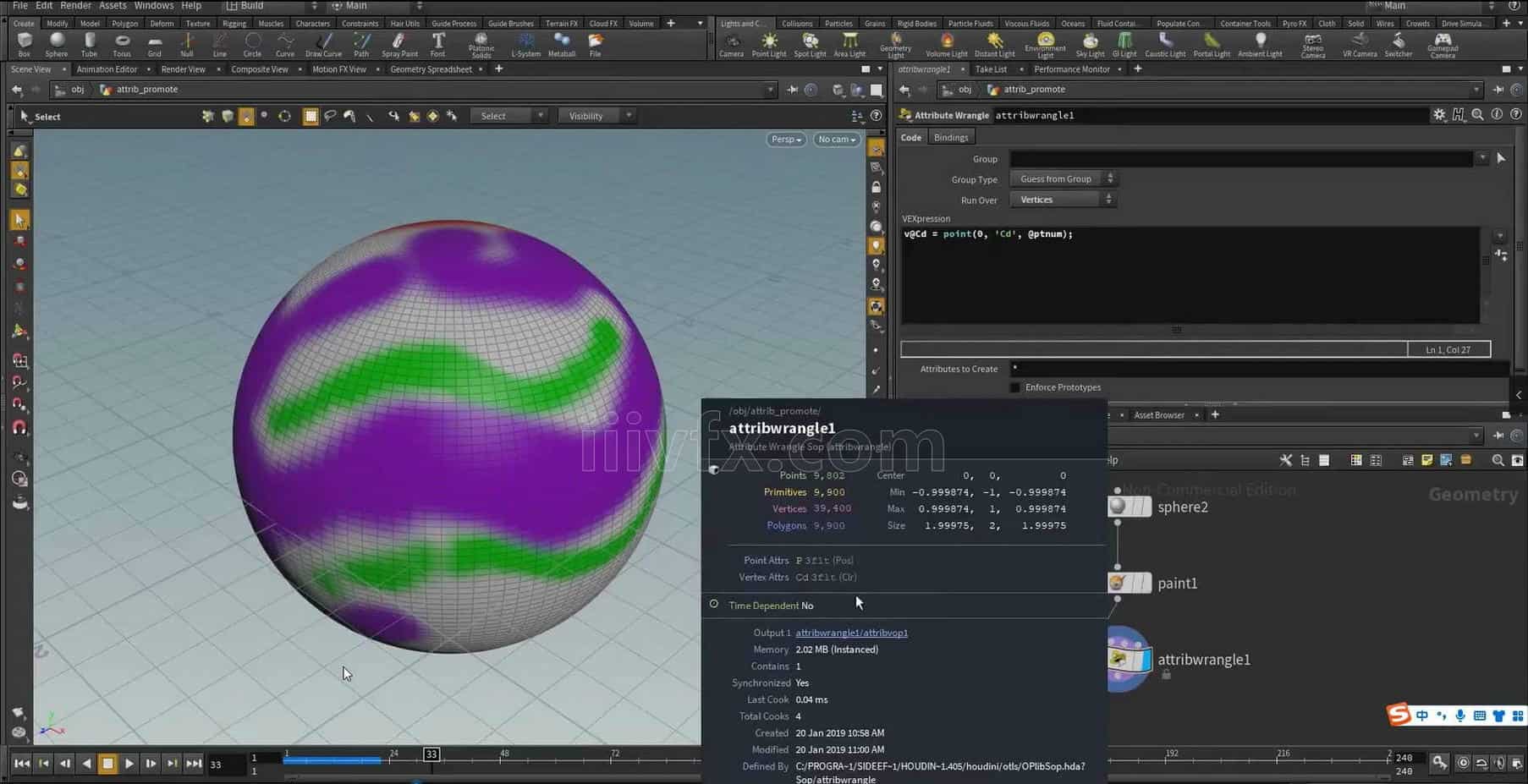Switch to the Geometry Spreadsheet tab

coord(431,69)
